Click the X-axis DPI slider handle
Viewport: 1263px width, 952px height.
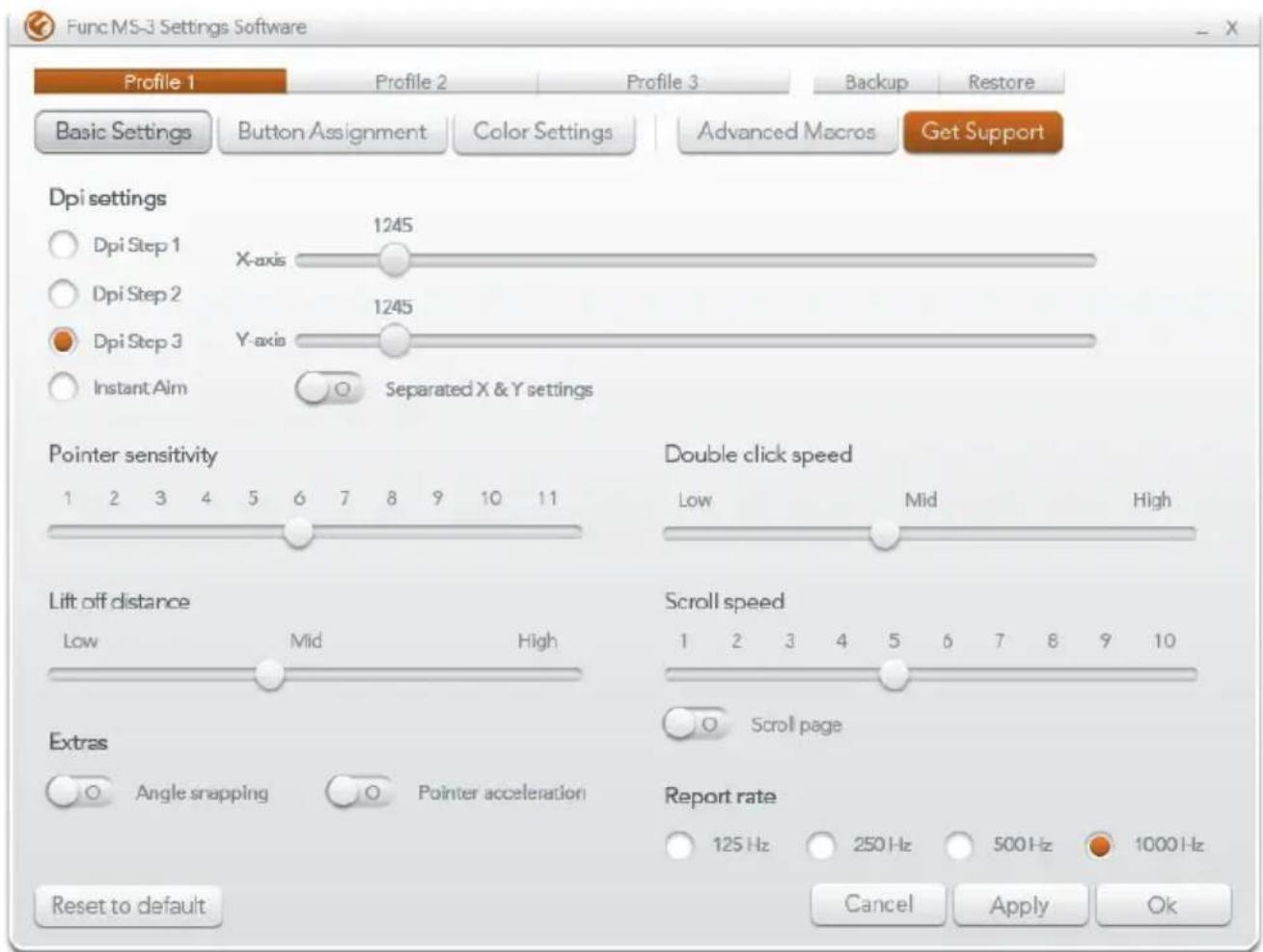[394, 259]
